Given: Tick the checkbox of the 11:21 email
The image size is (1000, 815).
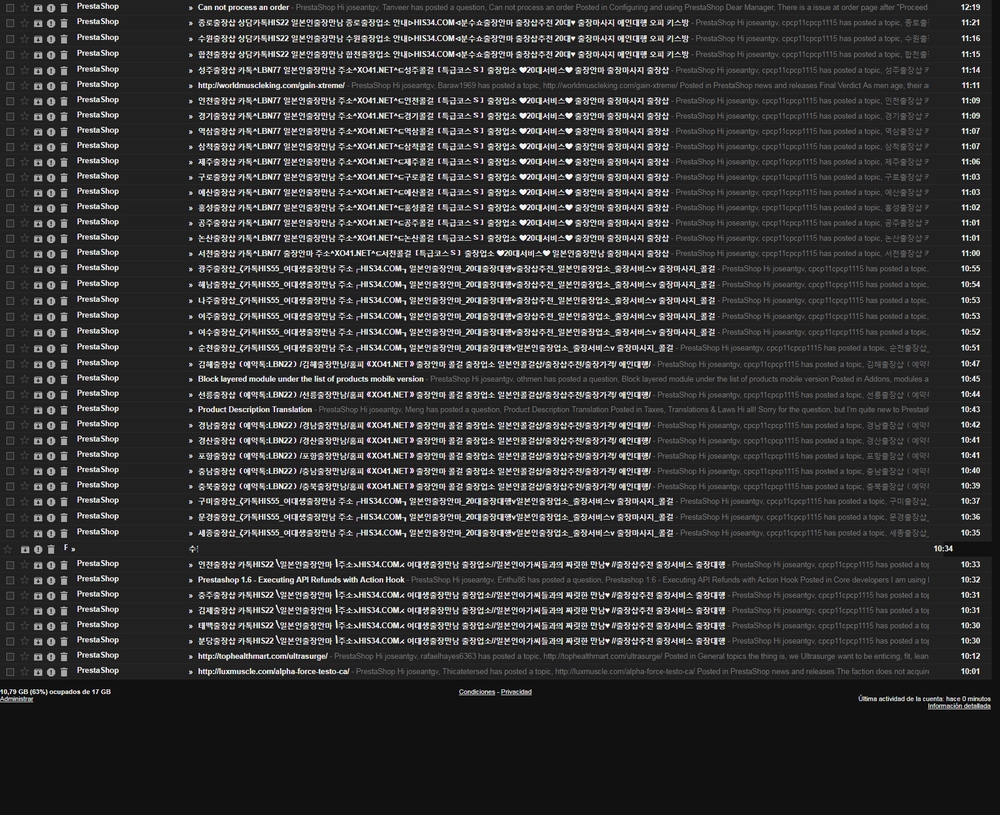Looking at the screenshot, I should (10, 24).
